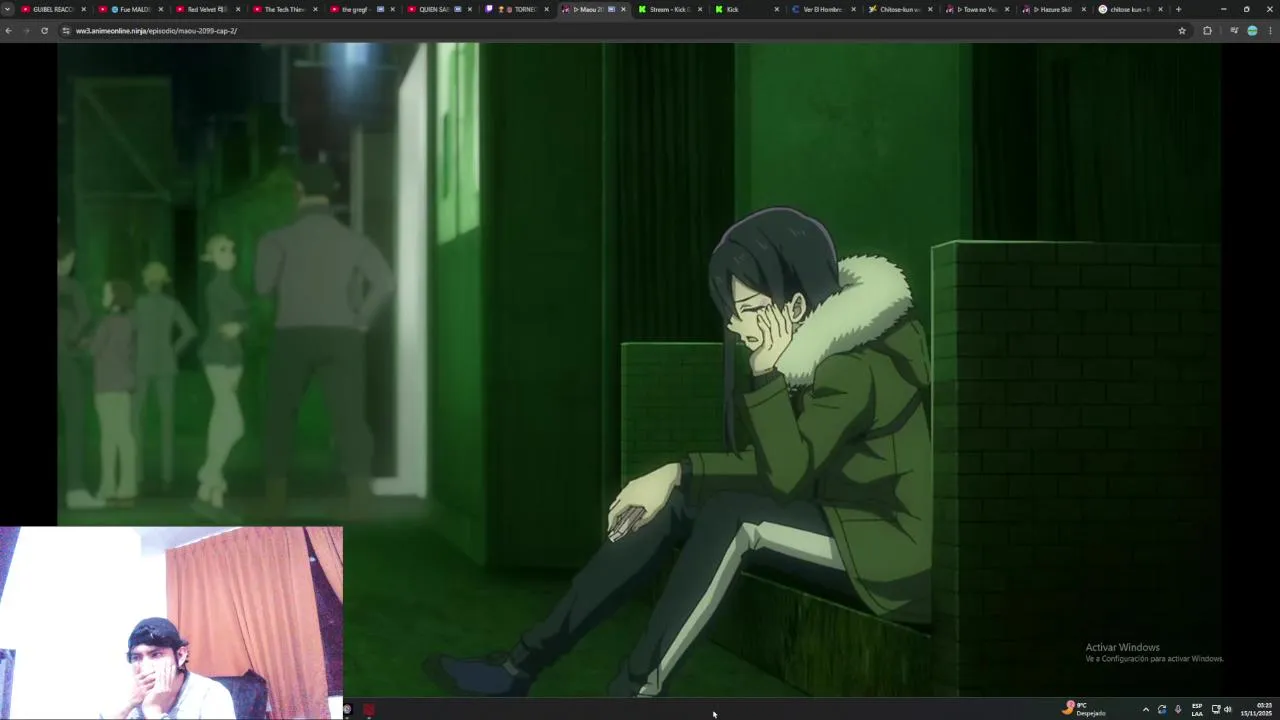Image resolution: width=1280 pixels, height=720 pixels.
Task: Open the Chrome profile avatar
Action: (x=1252, y=31)
